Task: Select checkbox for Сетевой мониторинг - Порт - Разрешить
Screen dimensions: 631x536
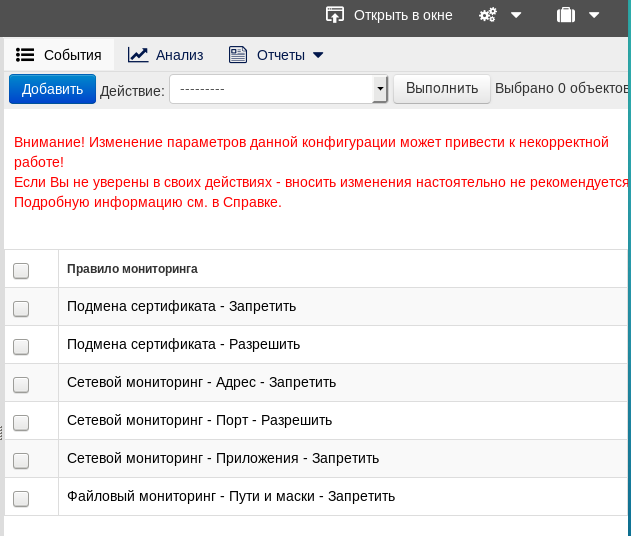Action: [x=21, y=422]
